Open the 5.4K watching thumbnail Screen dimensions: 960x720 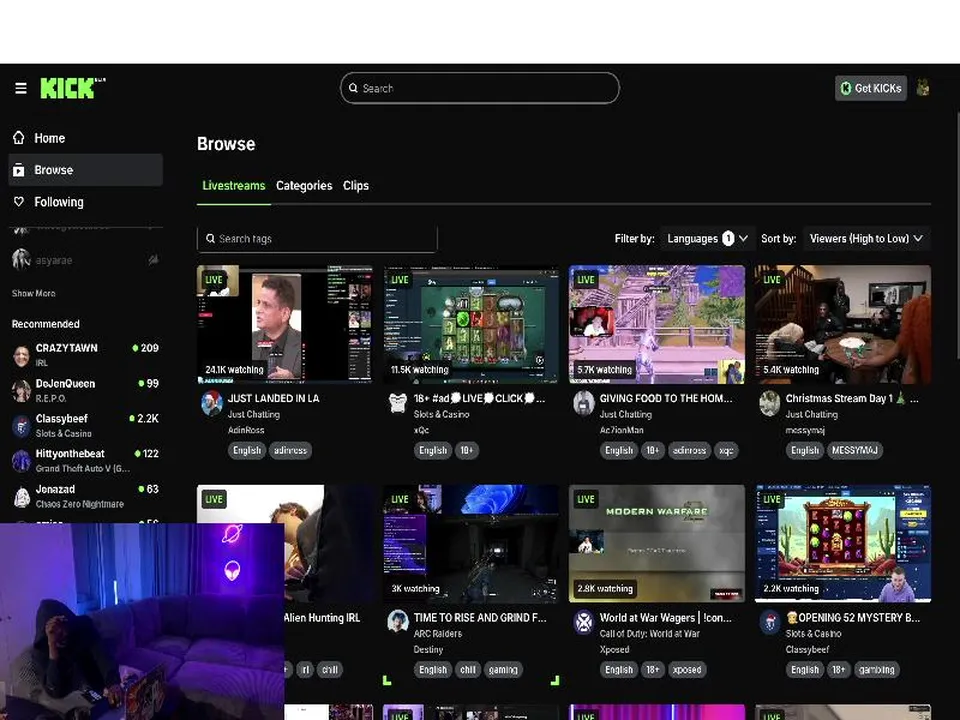pos(843,324)
